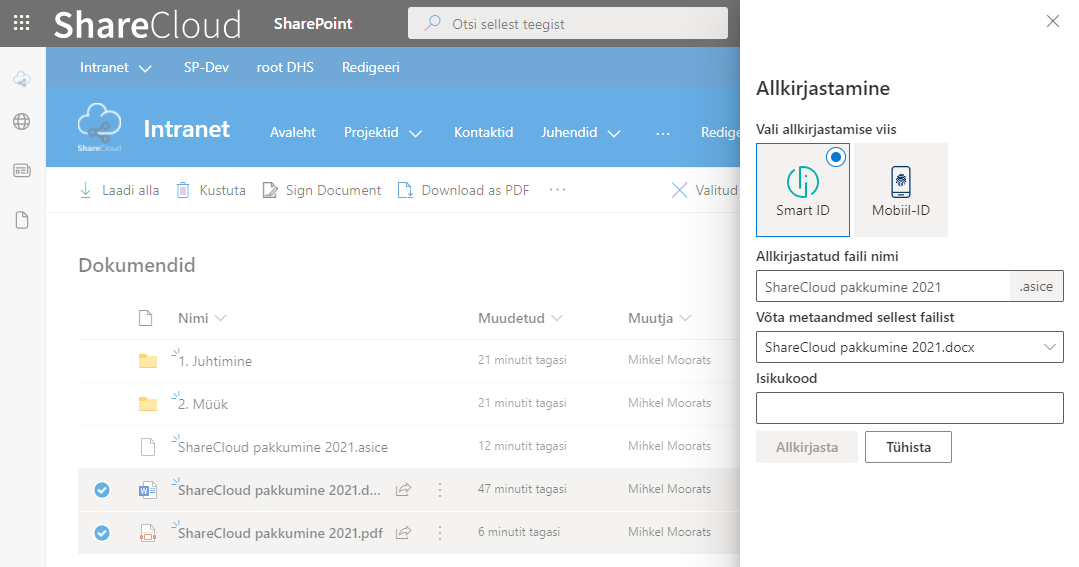Open the site navigation overflow ellipsis
Image resolution: width=1079 pixels, height=567 pixels.
[663, 133]
